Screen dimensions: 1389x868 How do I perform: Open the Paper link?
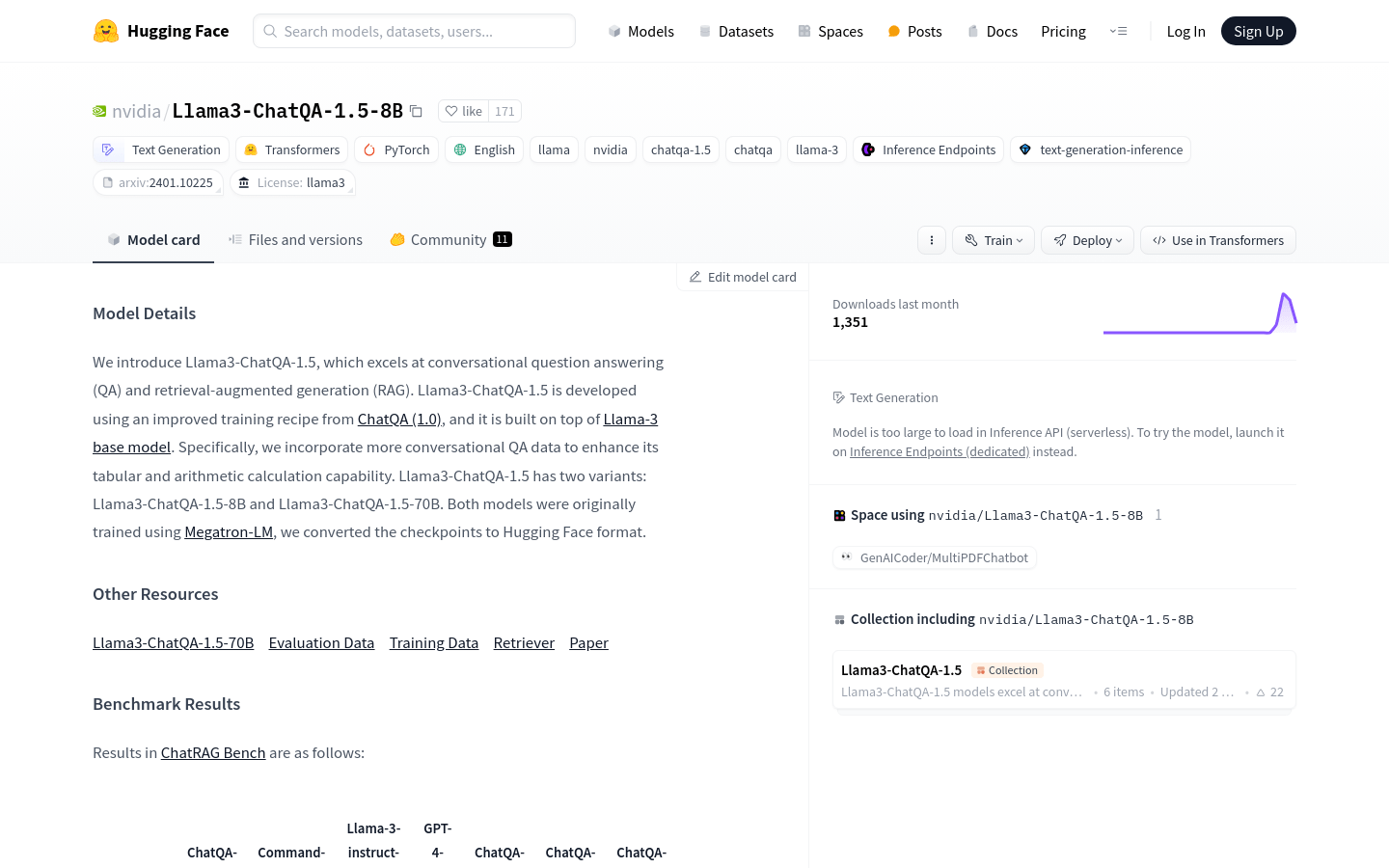[588, 642]
